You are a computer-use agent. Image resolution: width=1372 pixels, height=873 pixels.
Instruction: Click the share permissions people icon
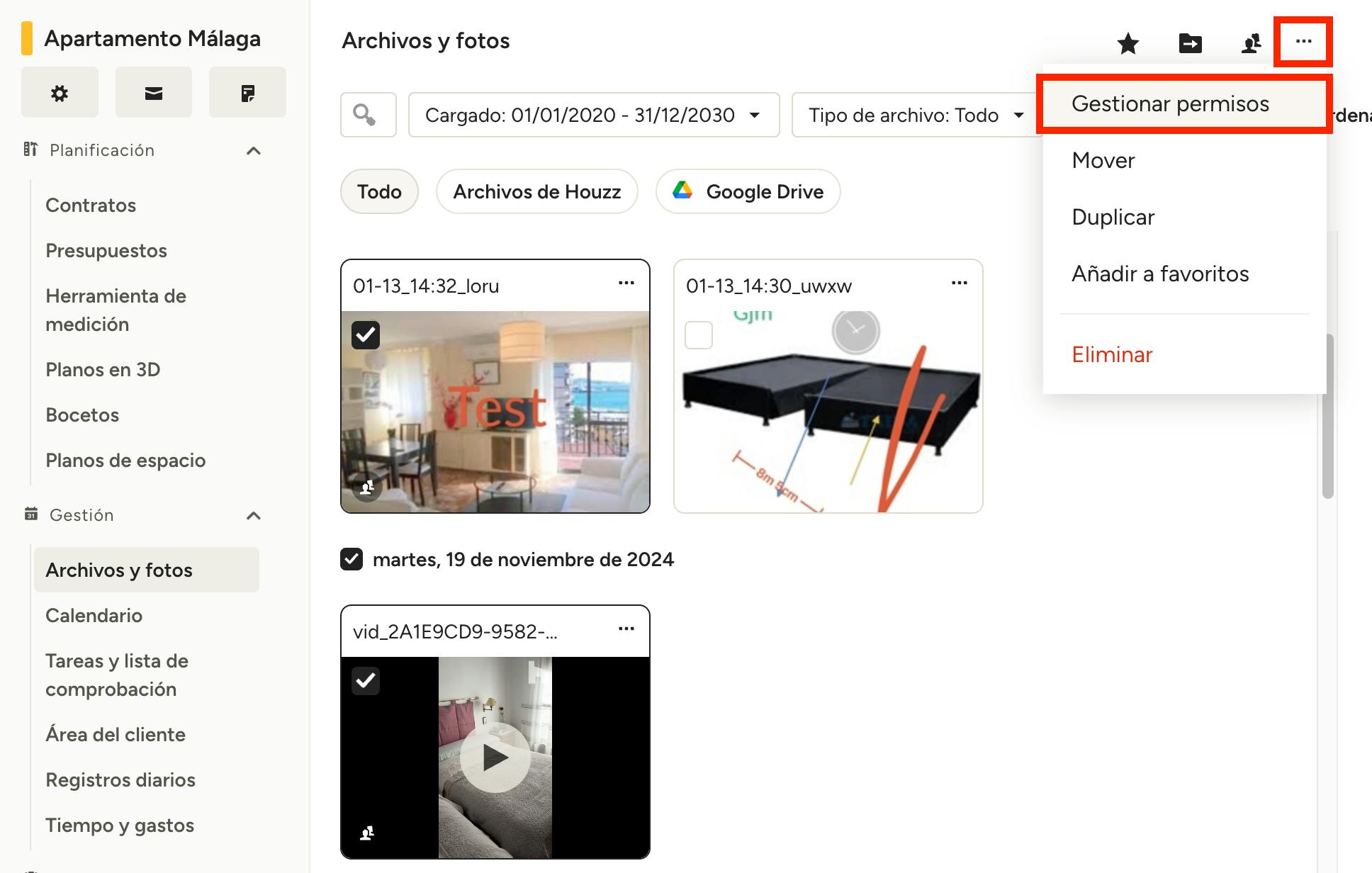coord(1252,43)
